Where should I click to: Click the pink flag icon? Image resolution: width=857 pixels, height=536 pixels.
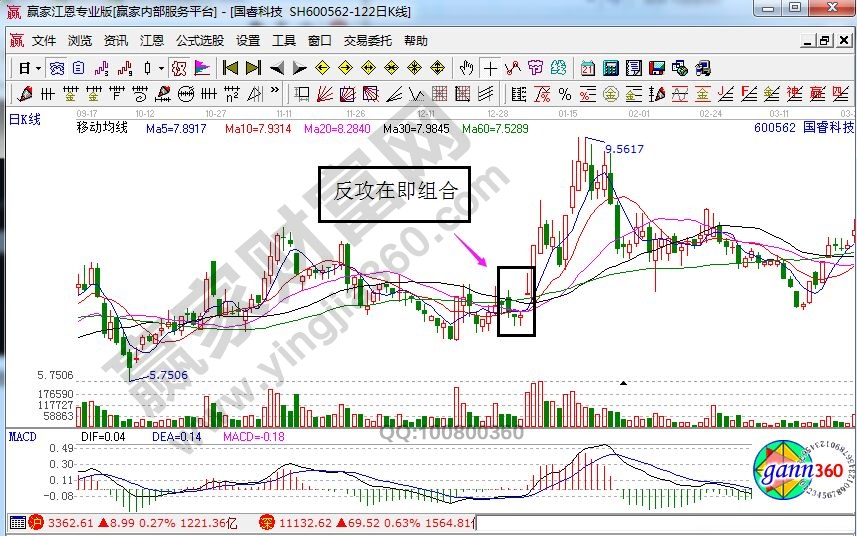point(202,68)
